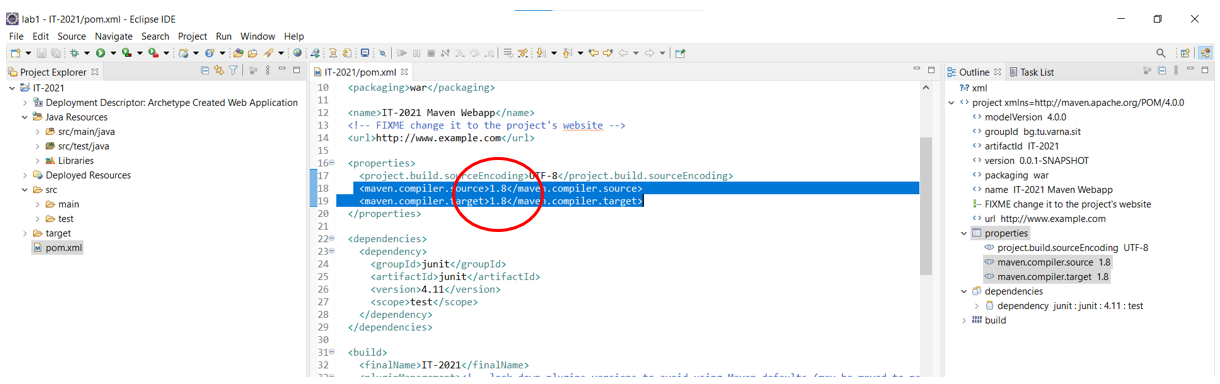Click the website link in the FIXME comment
Image resolution: width=1220 pixels, height=384 pixels.
(x=583, y=126)
